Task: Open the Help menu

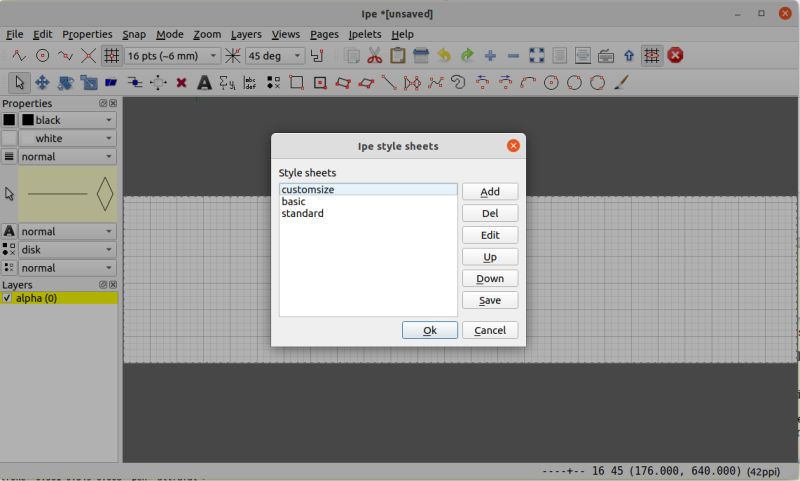Action: tap(403, 34)
